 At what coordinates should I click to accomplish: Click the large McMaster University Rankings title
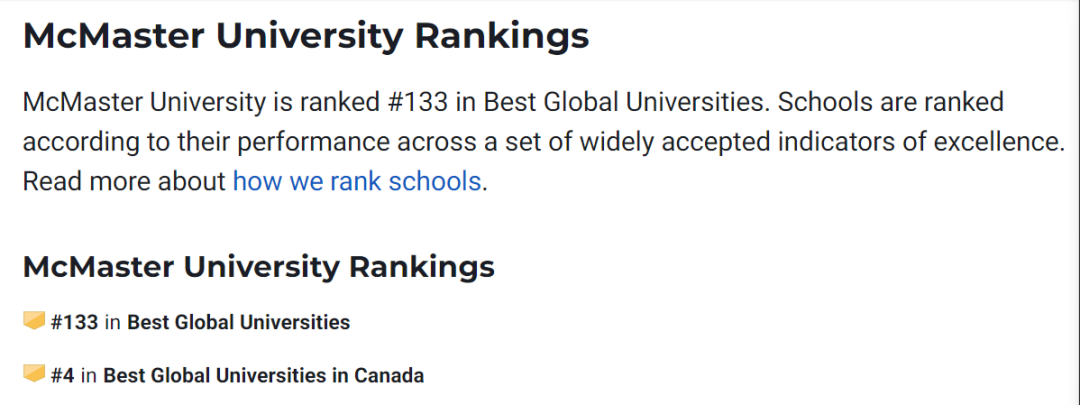pos(306,36)
